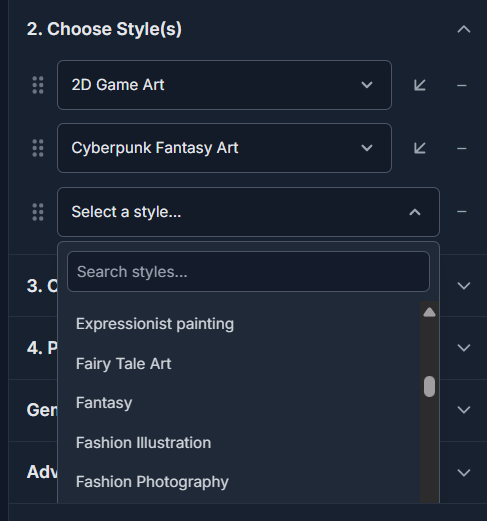
Task: Click the scrollbar up arrow in style list
Action: (429, 312)
